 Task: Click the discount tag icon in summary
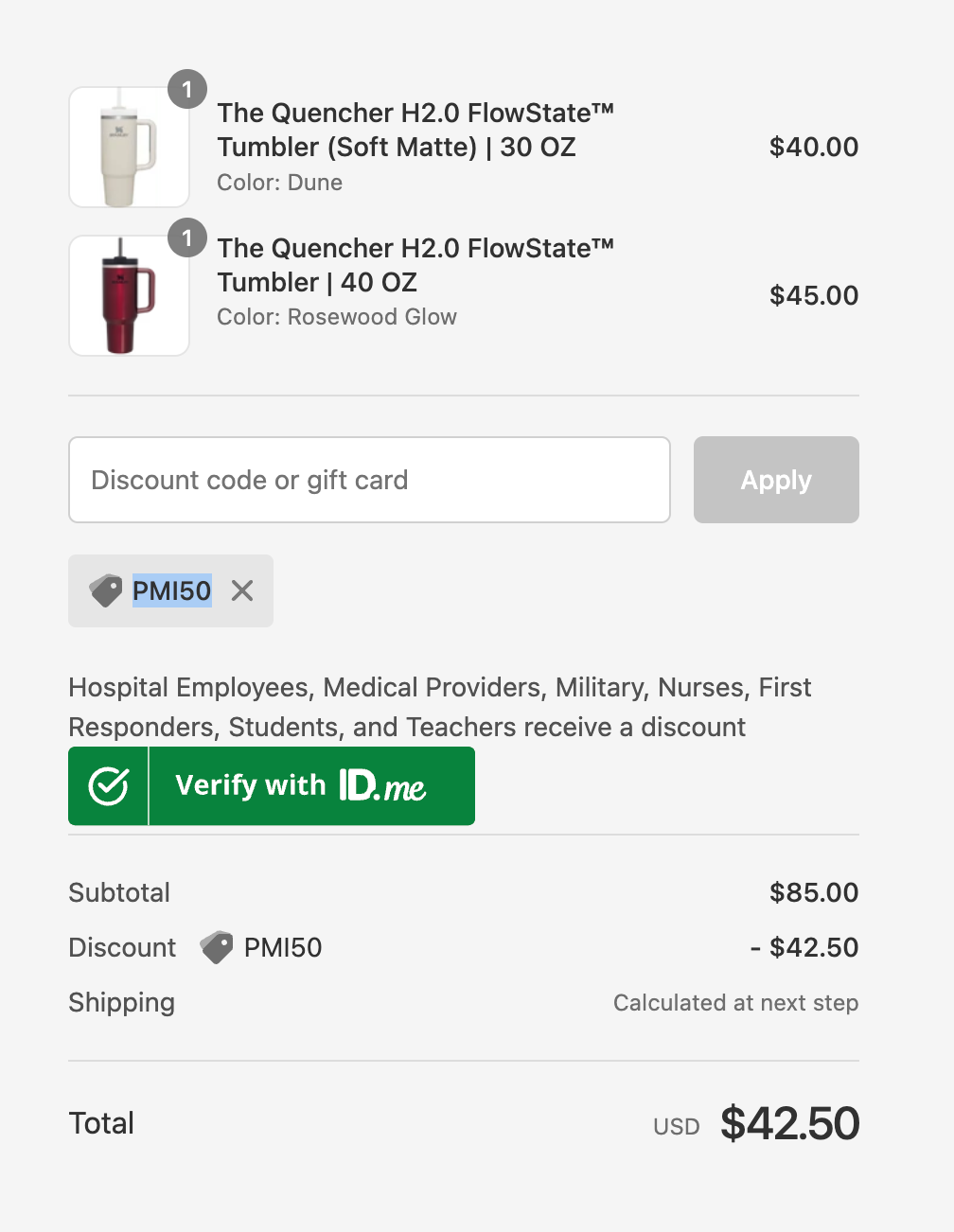(x=217, y=947)
